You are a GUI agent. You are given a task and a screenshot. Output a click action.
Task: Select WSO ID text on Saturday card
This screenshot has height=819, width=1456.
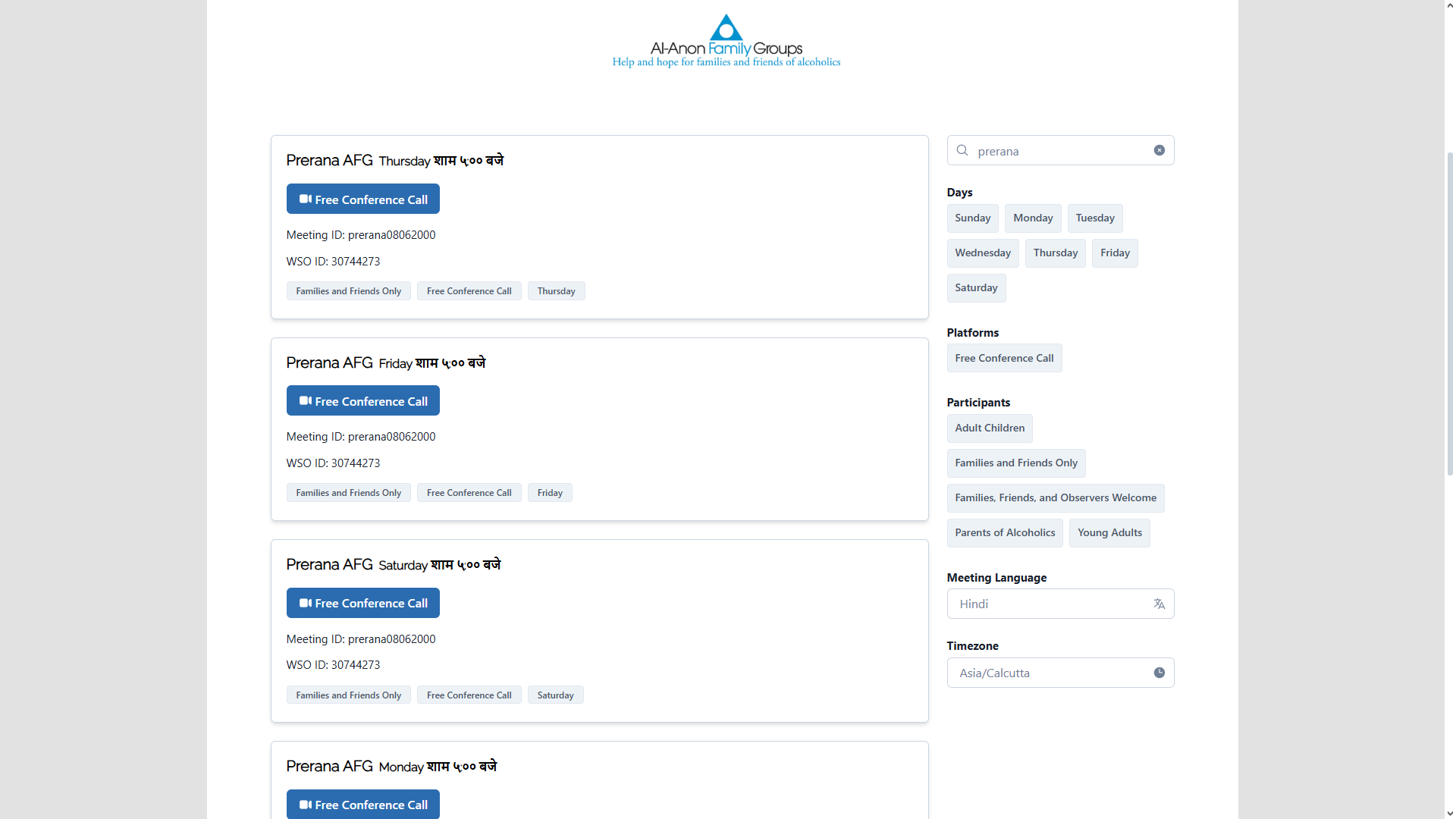pos(333,665)
